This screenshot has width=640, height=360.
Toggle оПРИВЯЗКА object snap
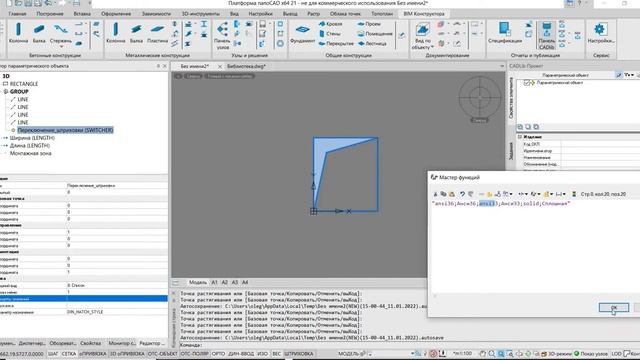coord(93,354)
